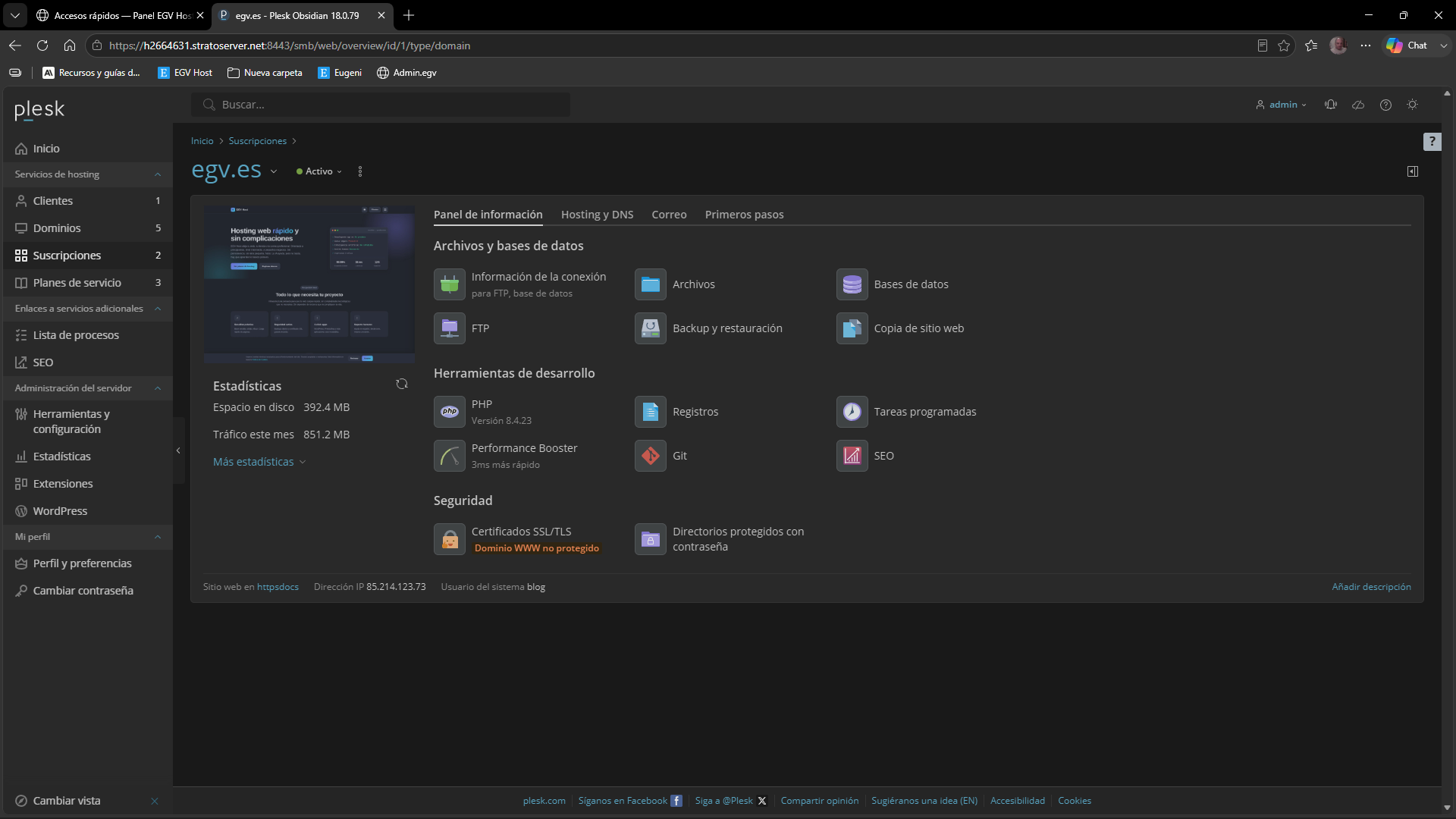Open Planes de servicio in sidebar

pos(88,283)
